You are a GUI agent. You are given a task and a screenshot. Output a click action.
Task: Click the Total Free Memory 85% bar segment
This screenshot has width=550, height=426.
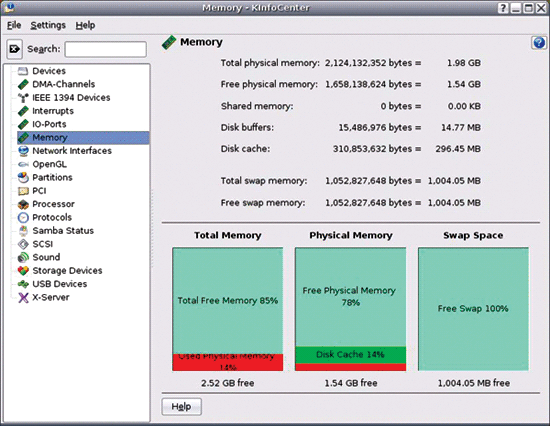coord(228,301)
